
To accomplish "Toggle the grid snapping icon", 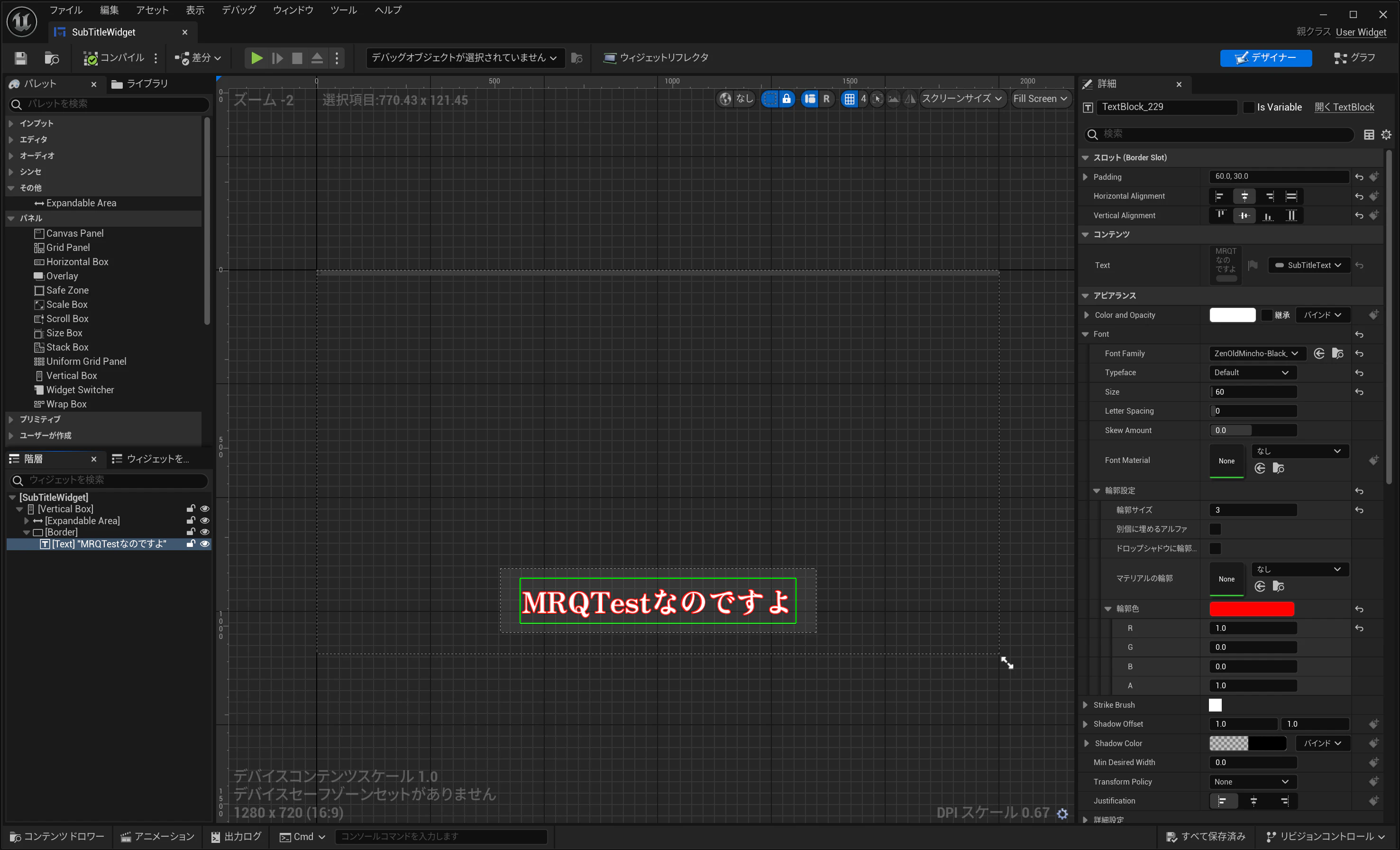I will click(x=850, y=99).
